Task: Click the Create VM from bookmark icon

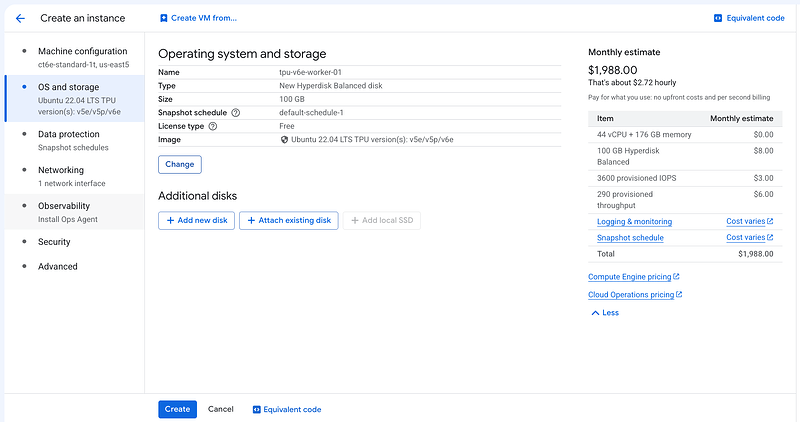Action: click(x=163, y=18)
